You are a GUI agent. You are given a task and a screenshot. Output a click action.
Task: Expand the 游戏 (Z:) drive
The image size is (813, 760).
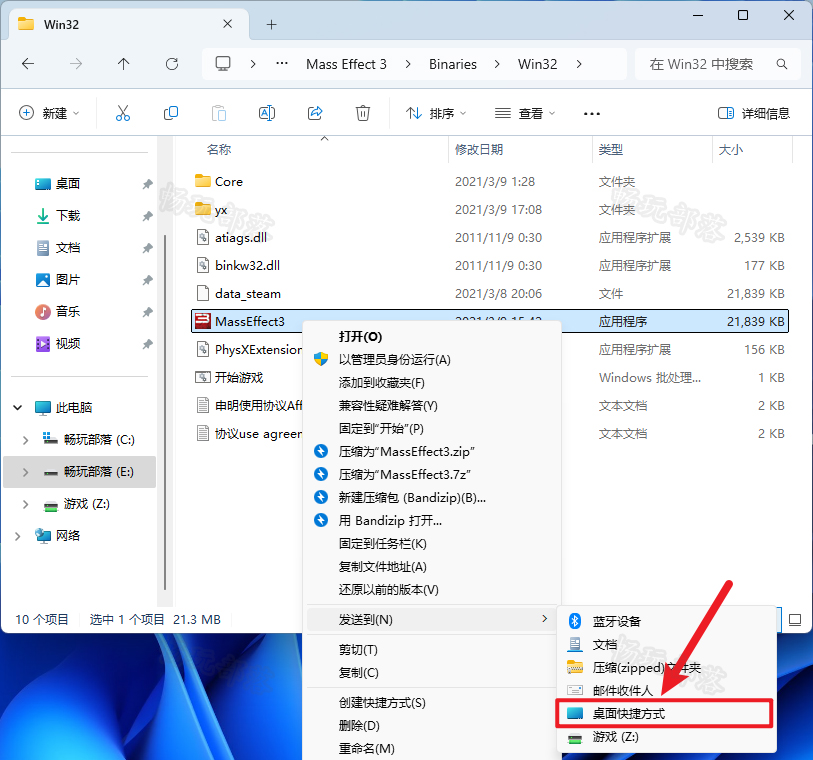coord(25,504)
